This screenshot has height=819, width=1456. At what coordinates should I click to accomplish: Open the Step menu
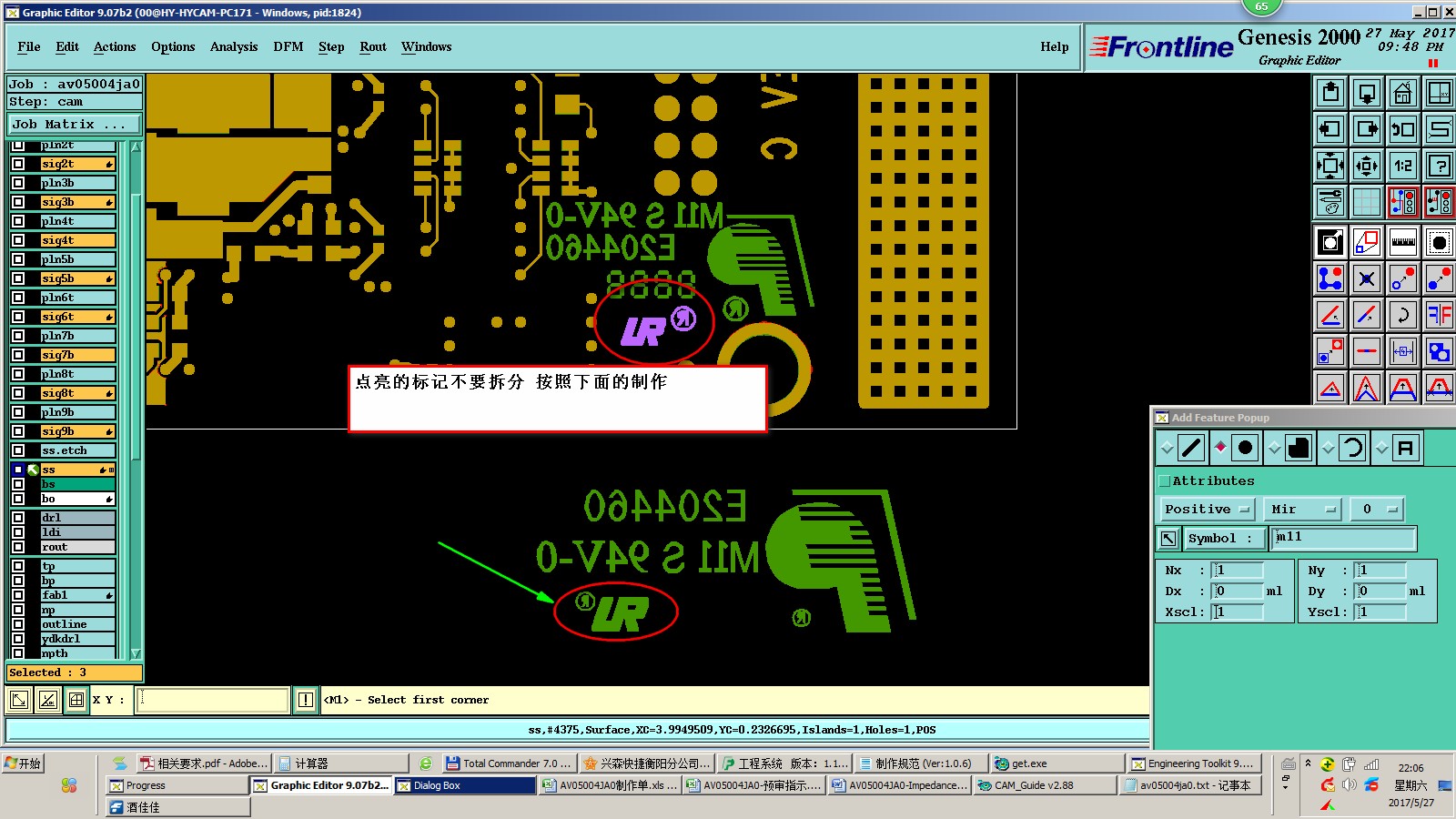331,47
